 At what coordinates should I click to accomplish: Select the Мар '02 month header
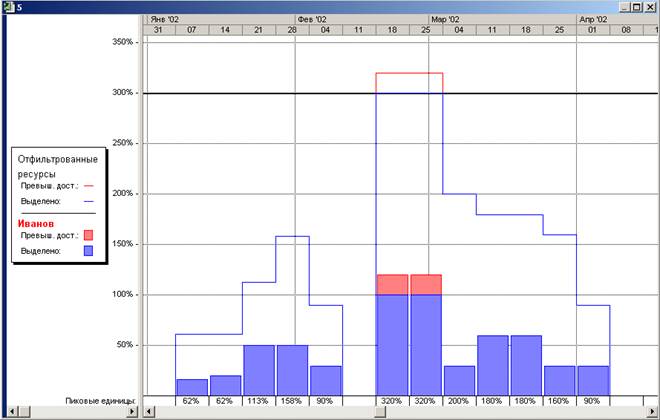[x=503, y=19]
